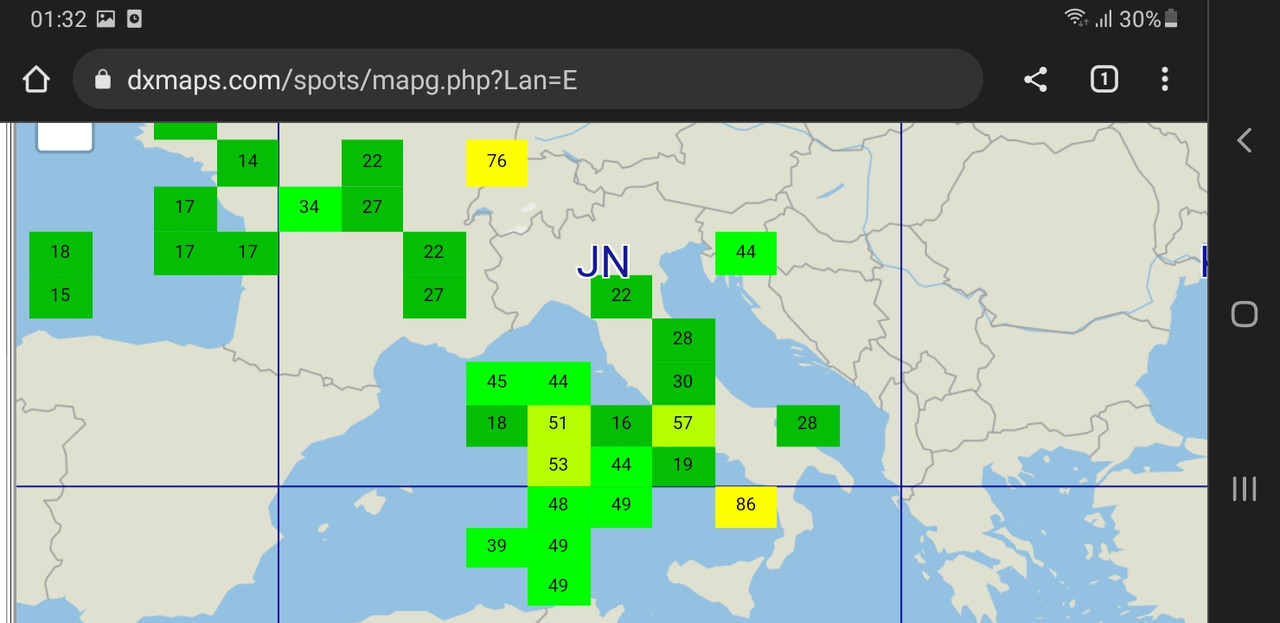1280x623 pixels.
Task: Select the 49 square beside the 39 square
Action: click(x=558, y=547)
